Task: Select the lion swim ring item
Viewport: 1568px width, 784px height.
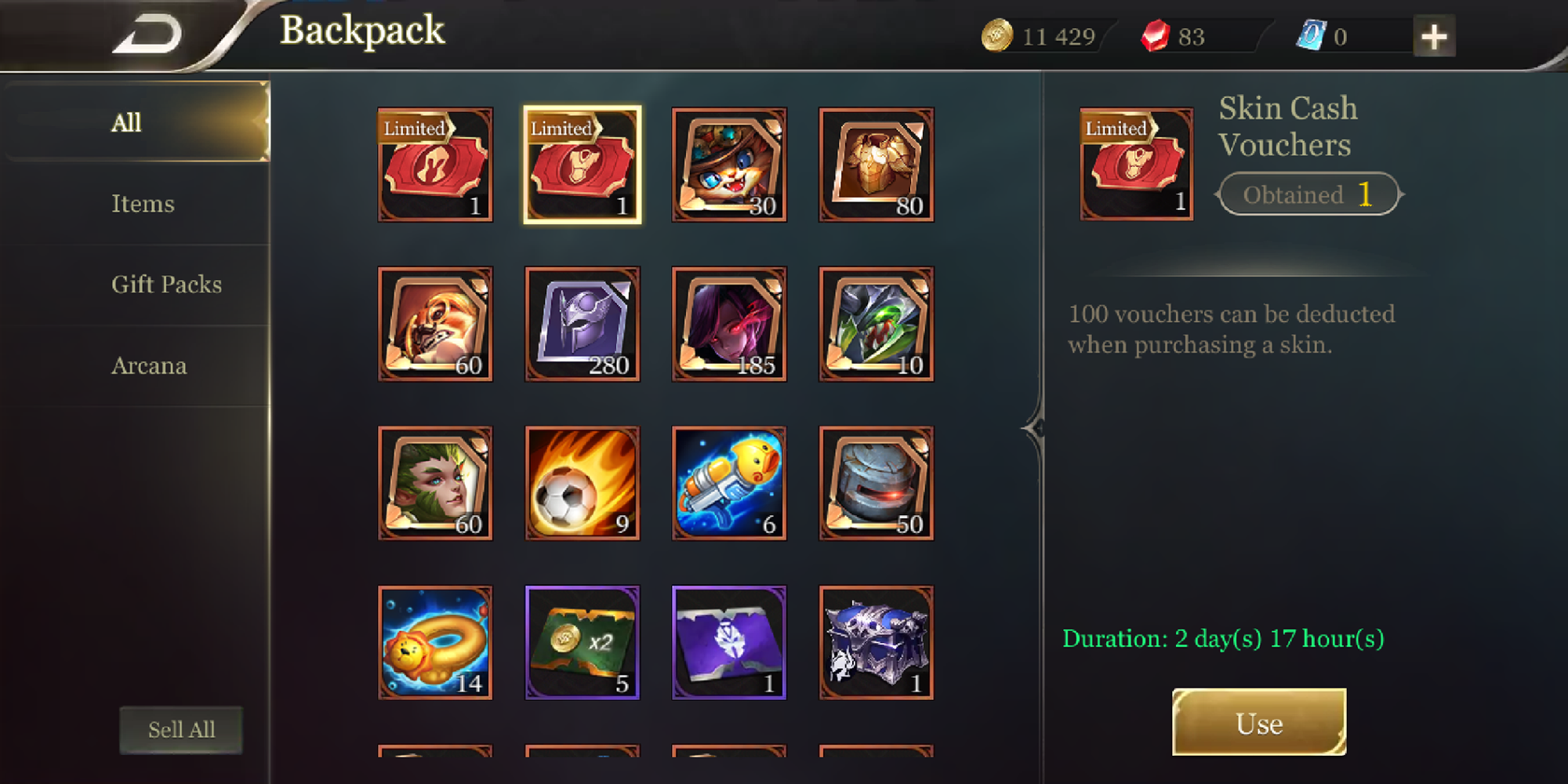Action: (435, 642)
